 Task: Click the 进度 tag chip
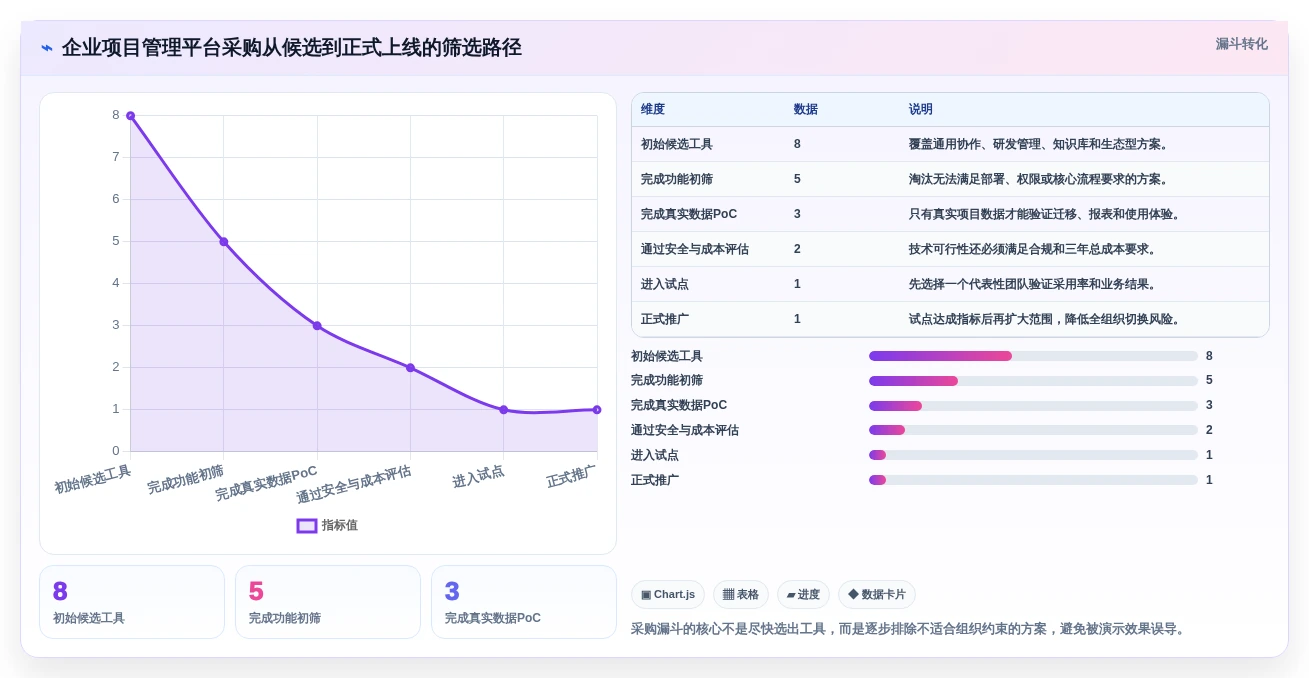[x=803, y=594]
